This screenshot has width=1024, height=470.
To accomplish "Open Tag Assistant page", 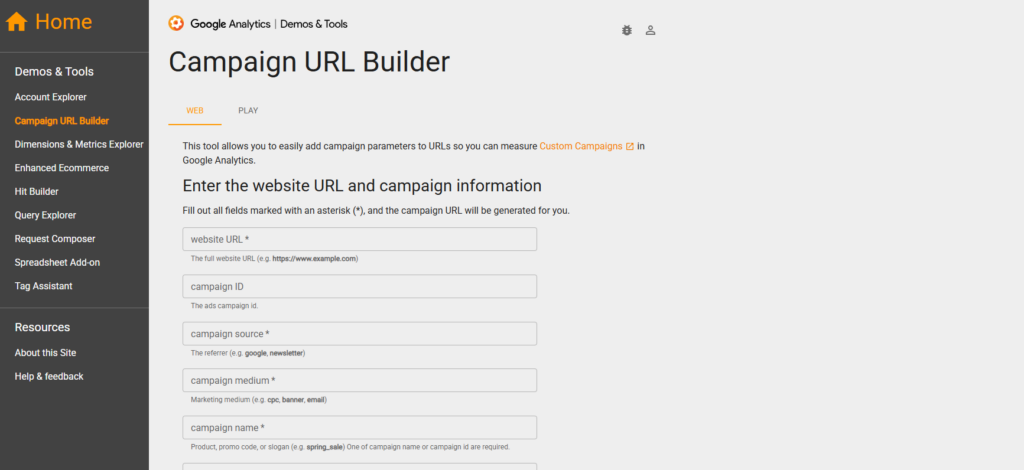I will [x=43, y=286].
